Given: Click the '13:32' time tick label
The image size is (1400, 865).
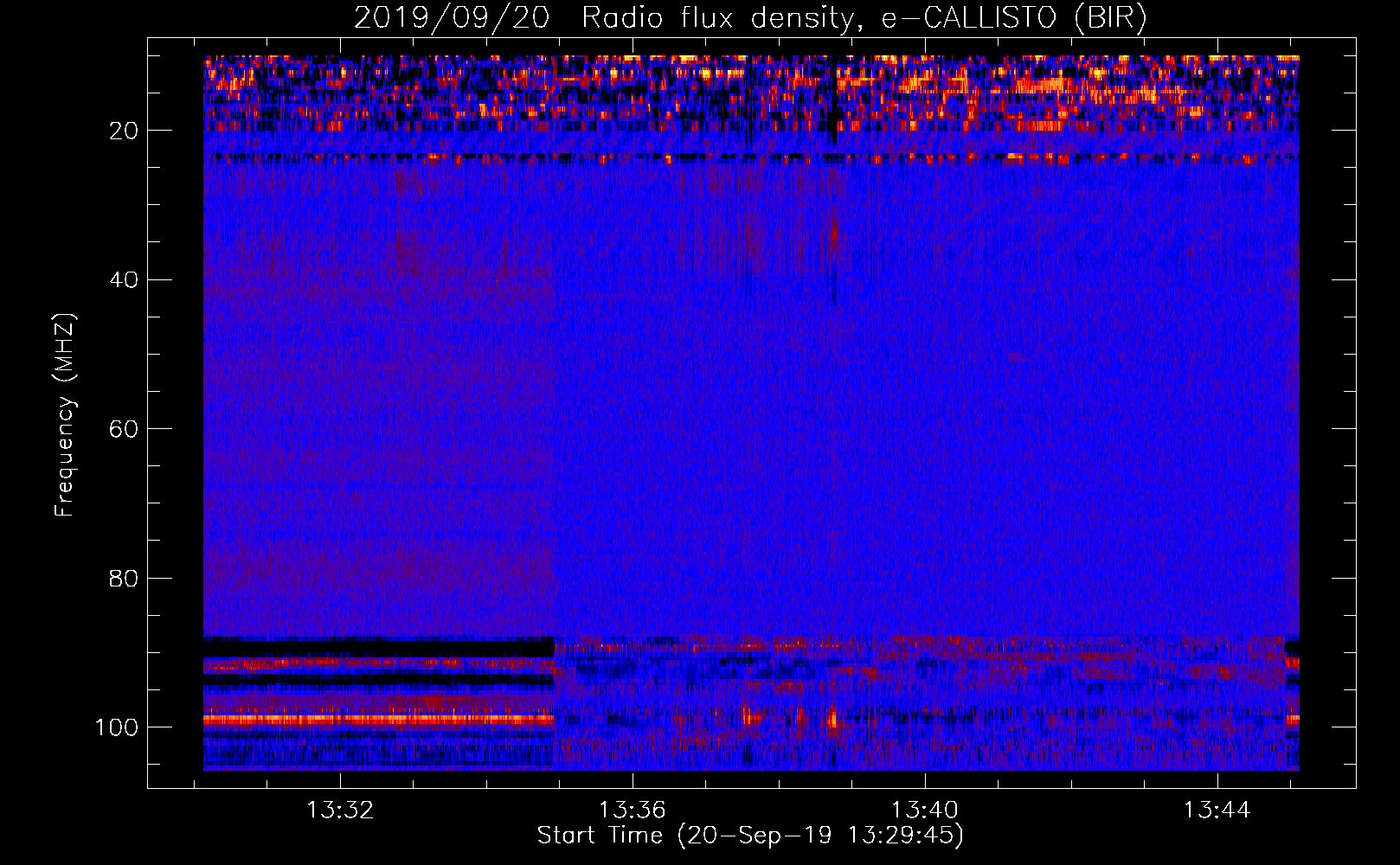Looking at the screenshot, I should click(340, 811).
